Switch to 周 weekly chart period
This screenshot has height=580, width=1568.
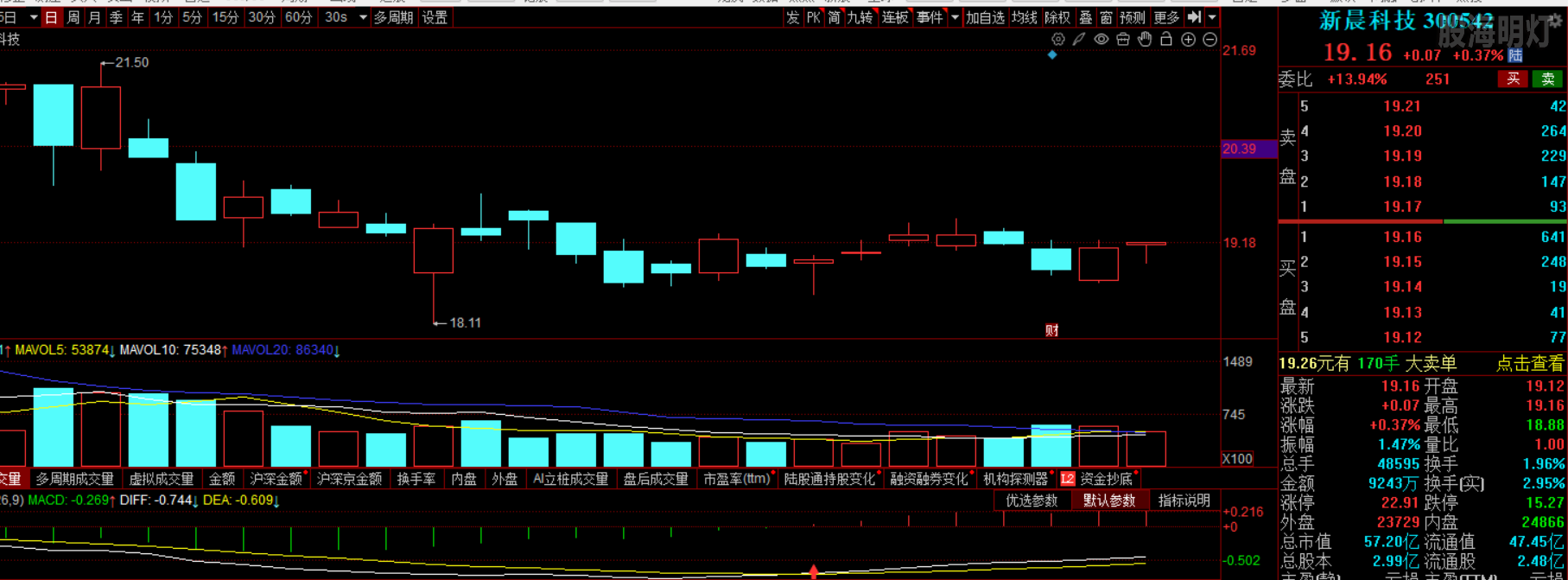pyautogui.click(x=73, y=17)
